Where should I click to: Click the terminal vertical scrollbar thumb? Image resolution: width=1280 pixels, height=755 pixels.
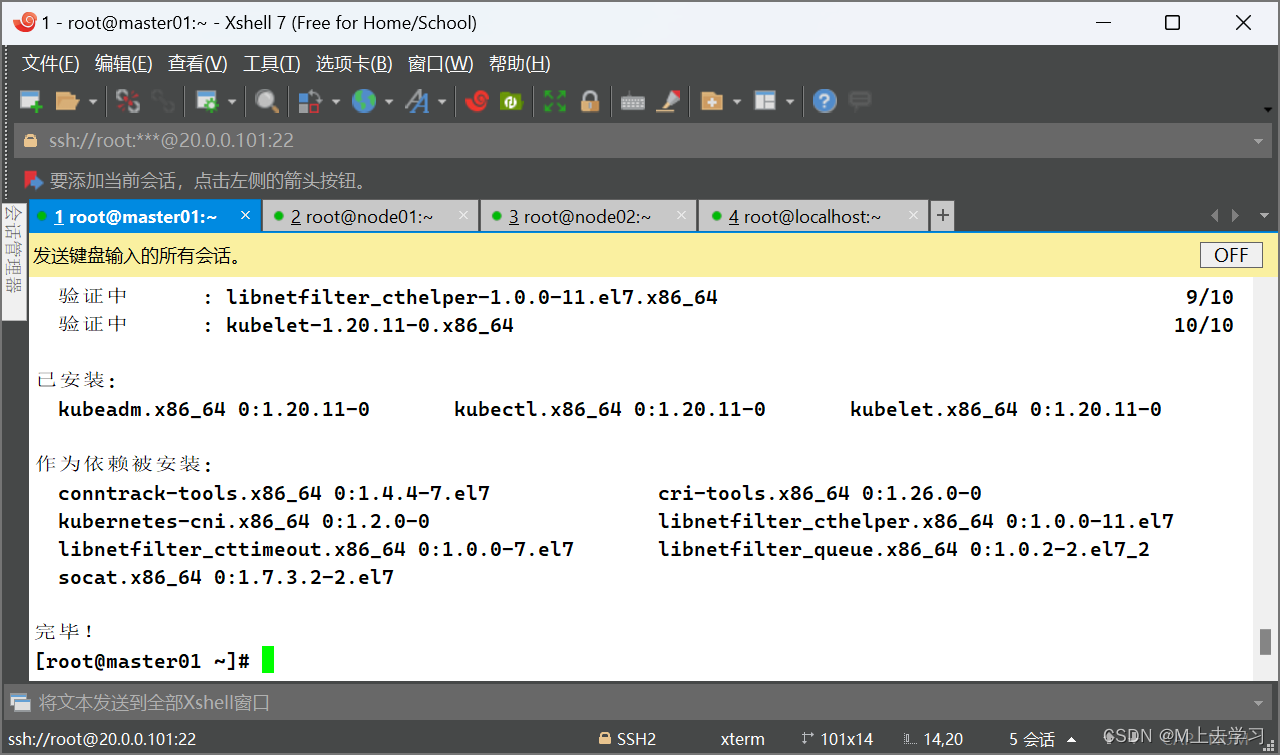coord(1265,641)
